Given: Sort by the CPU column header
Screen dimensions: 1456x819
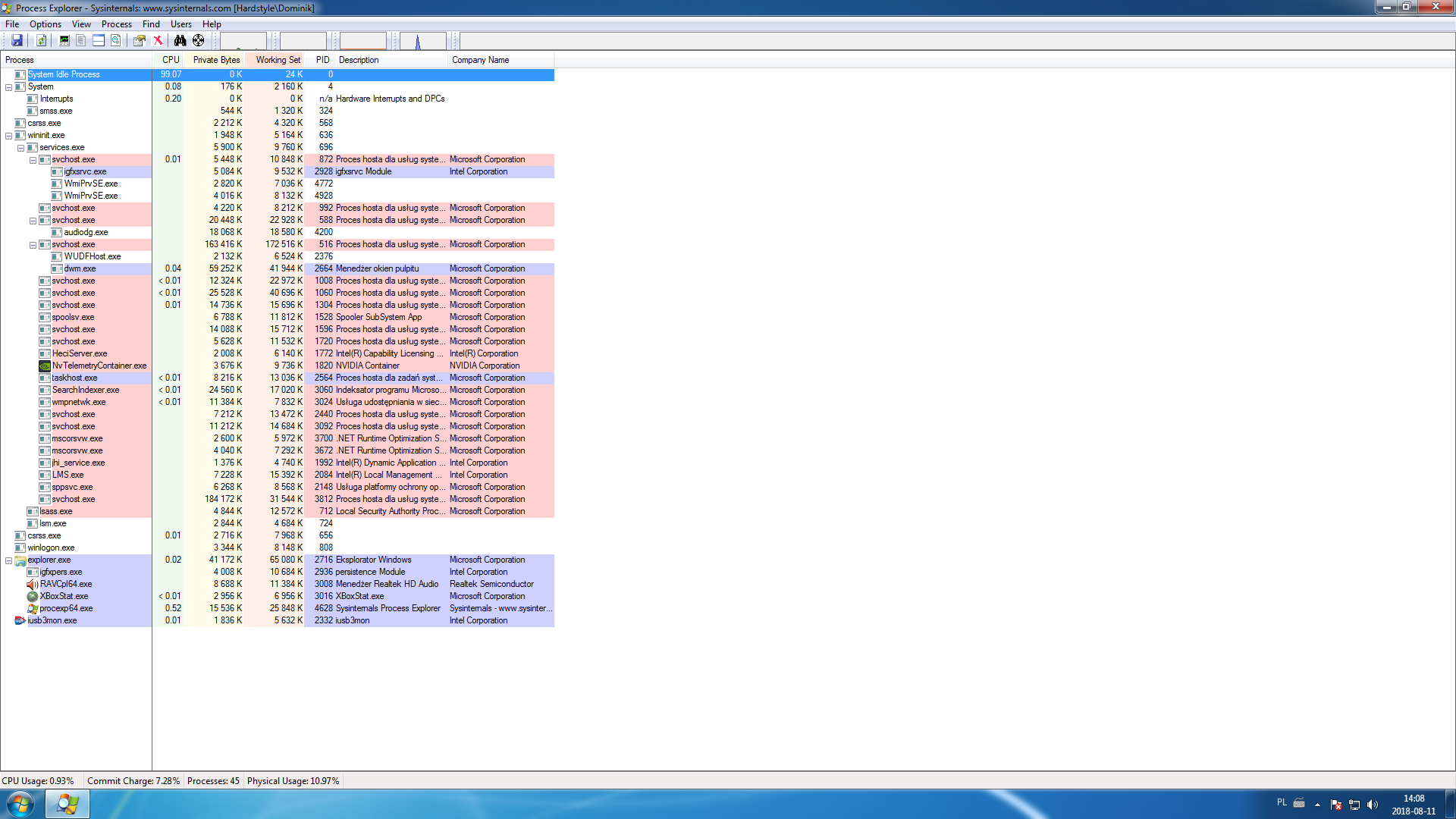Looking at the screenshot, I should [169, 60].
